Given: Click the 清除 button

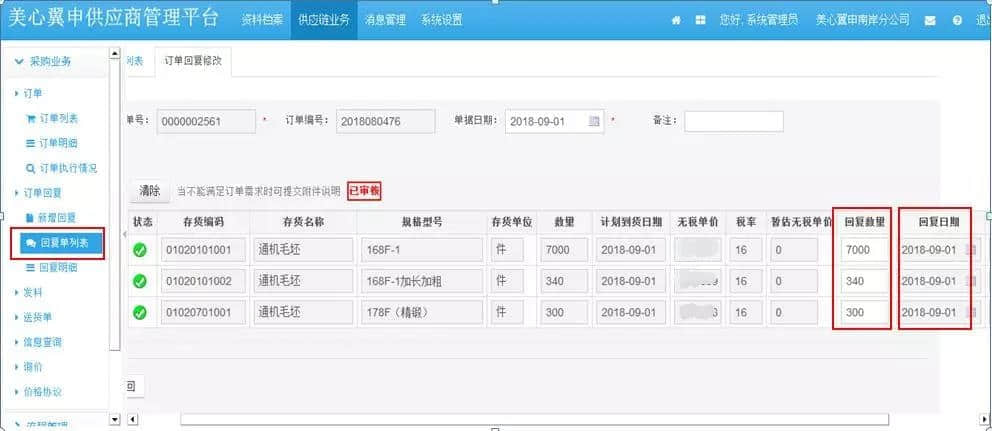Looking at the screenshot, I should [x=150, y=191].
